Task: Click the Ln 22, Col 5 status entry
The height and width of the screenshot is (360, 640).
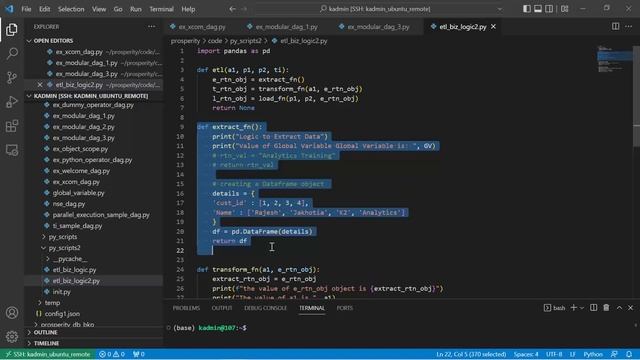Action: click(x=471, y=354)
